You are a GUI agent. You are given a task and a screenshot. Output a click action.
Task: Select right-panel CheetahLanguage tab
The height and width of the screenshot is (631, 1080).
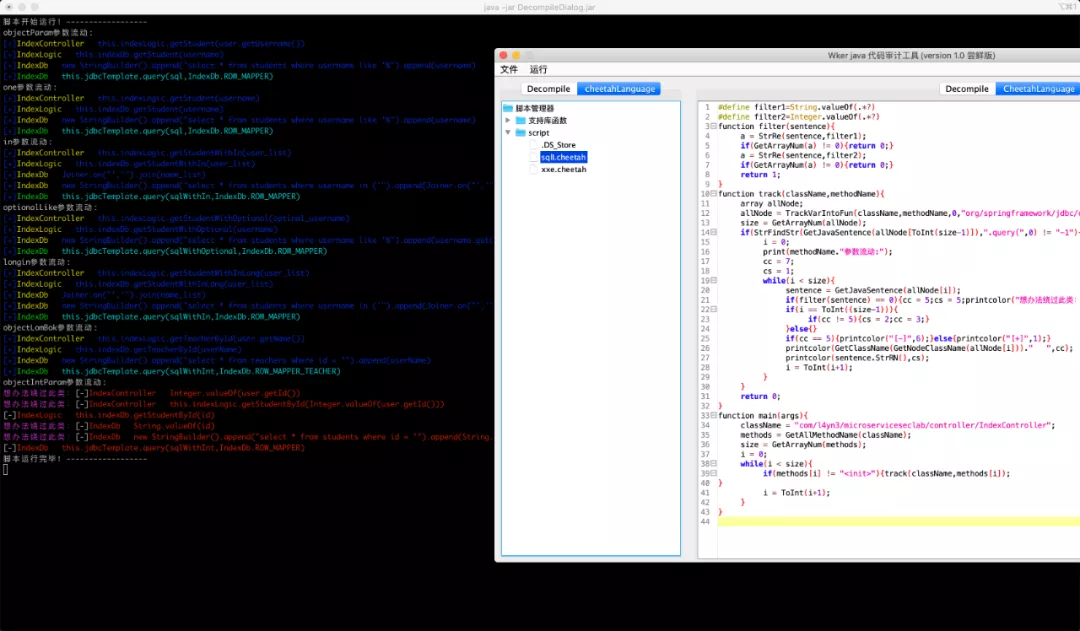click(x=1038, y=89)
